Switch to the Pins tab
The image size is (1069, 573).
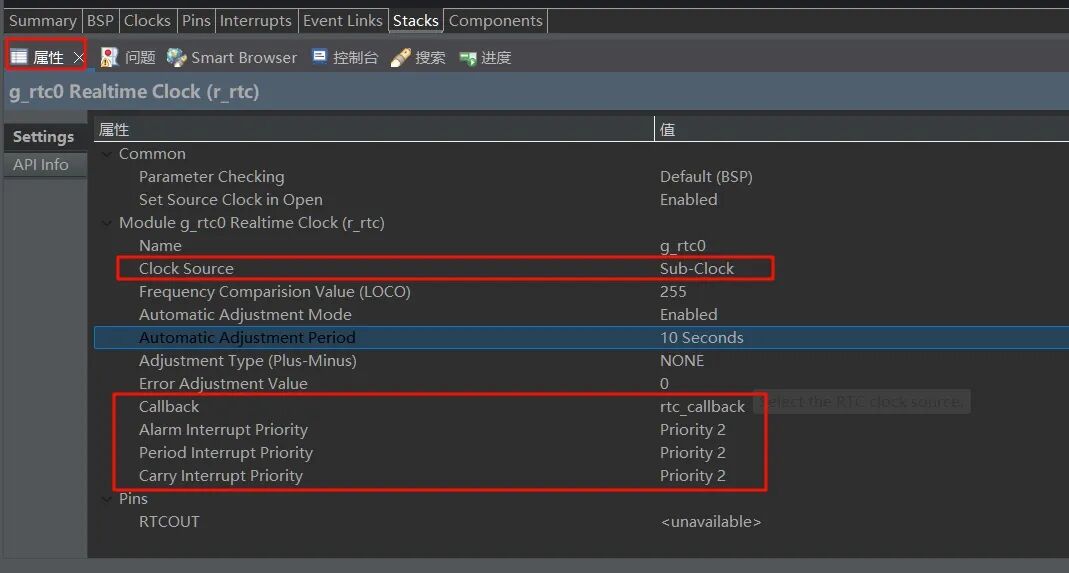196,20
